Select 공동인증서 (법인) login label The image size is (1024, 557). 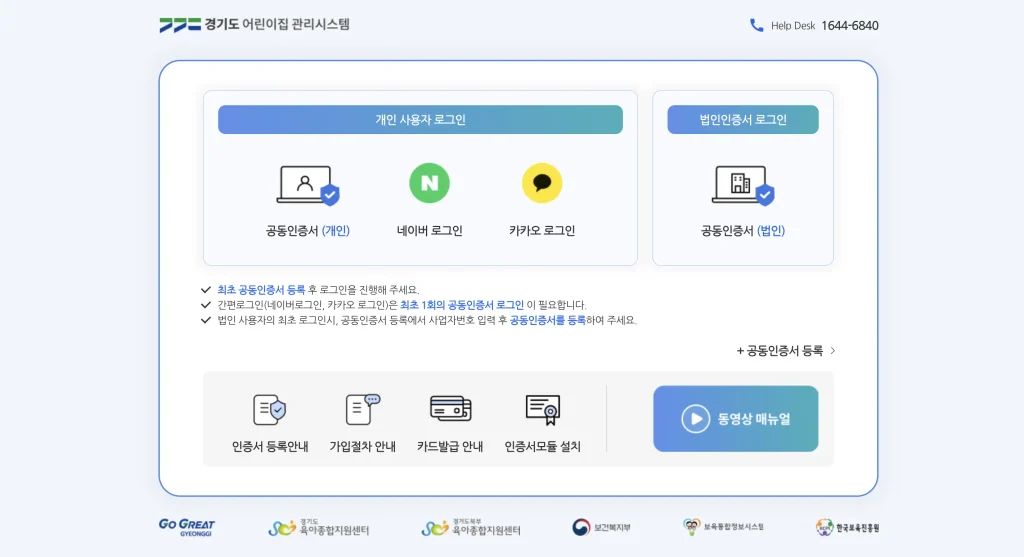coord(743,231)
